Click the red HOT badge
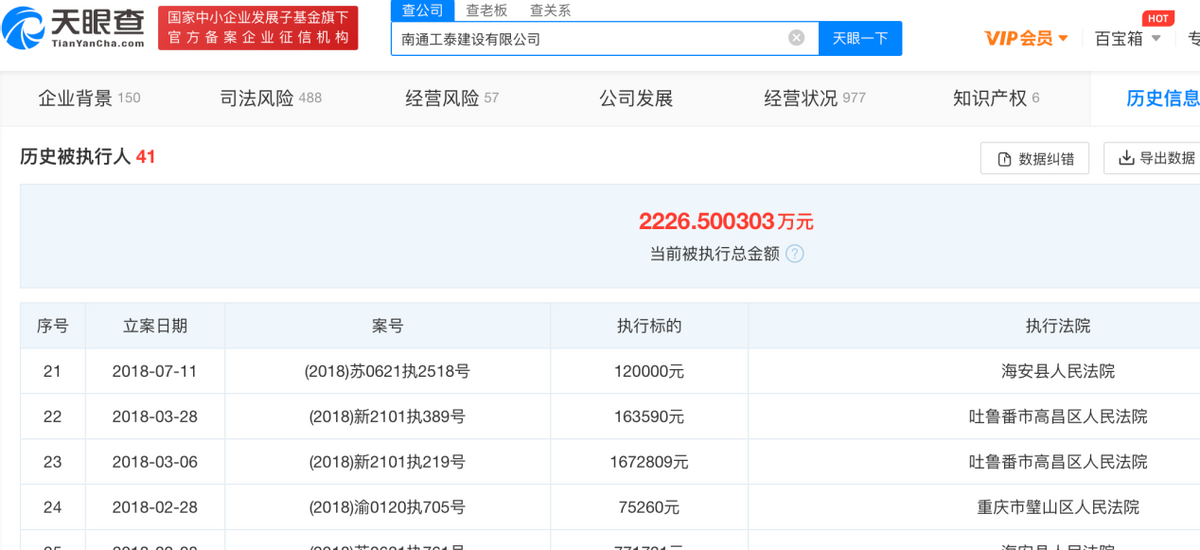 [1158, 19]
